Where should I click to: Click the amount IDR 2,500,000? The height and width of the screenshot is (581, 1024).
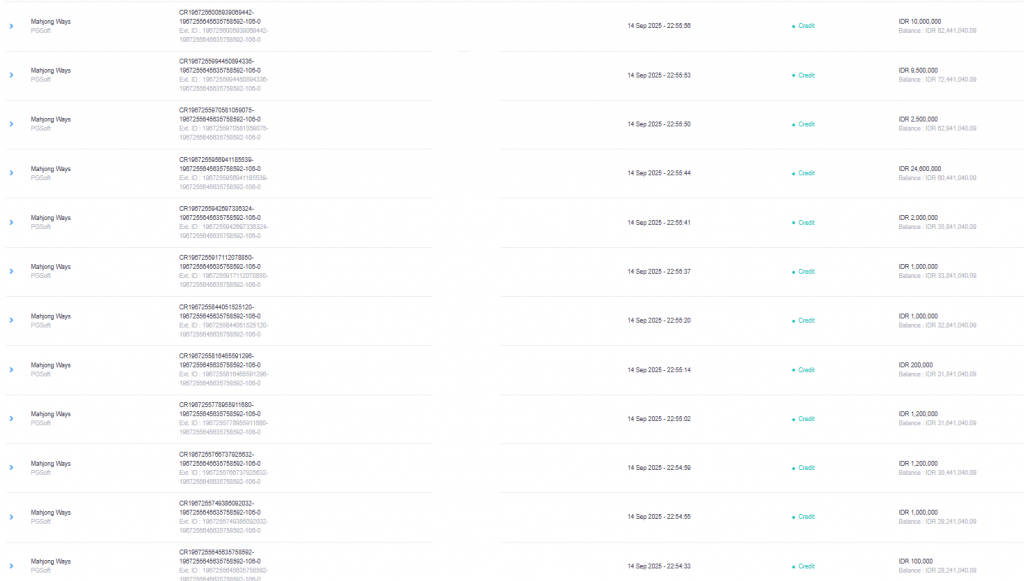(919, 119)
